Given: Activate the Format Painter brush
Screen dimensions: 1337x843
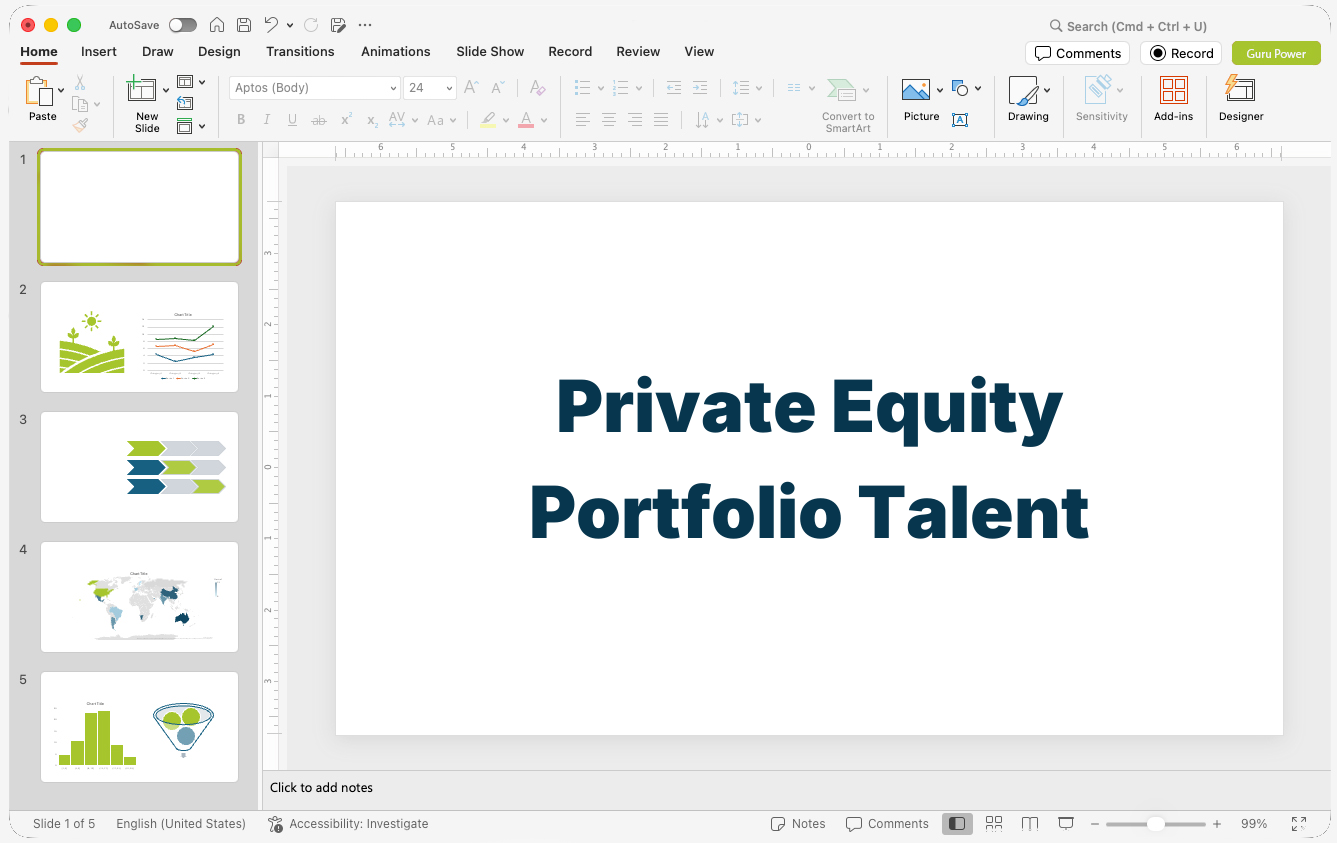Looking at the screenshot, I should (x=80, y=125).
